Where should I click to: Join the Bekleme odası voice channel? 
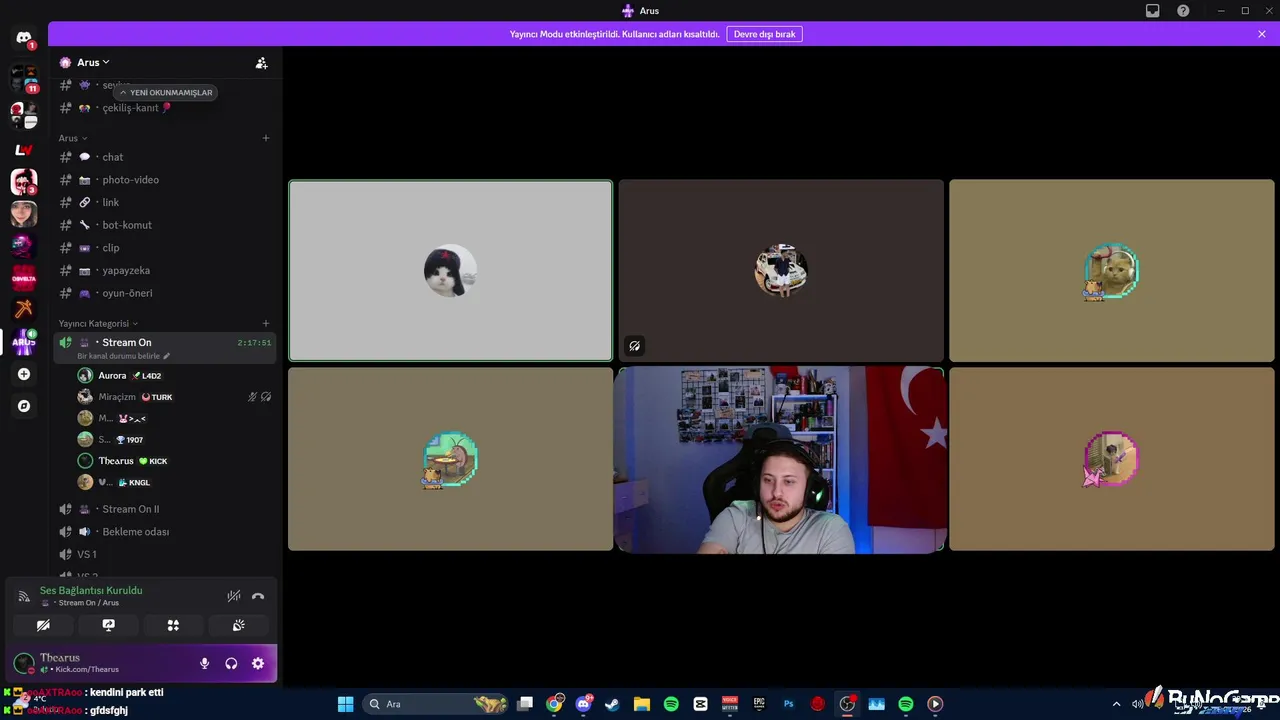point(165,532)
